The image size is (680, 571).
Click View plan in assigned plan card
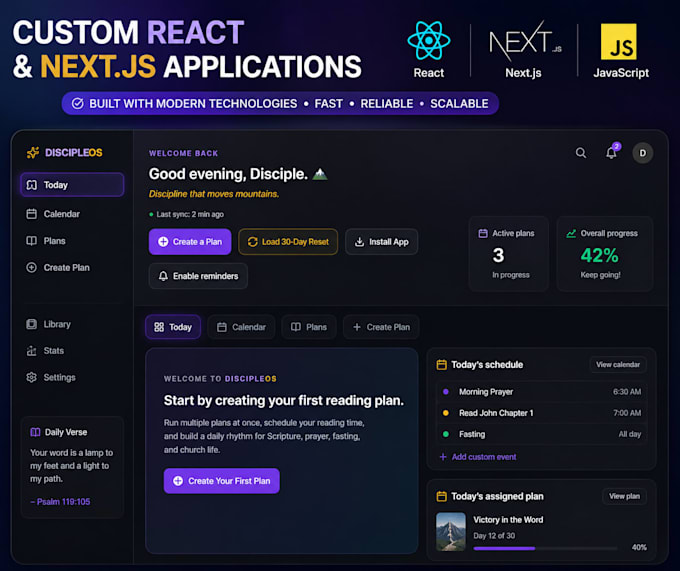point(624,496)
